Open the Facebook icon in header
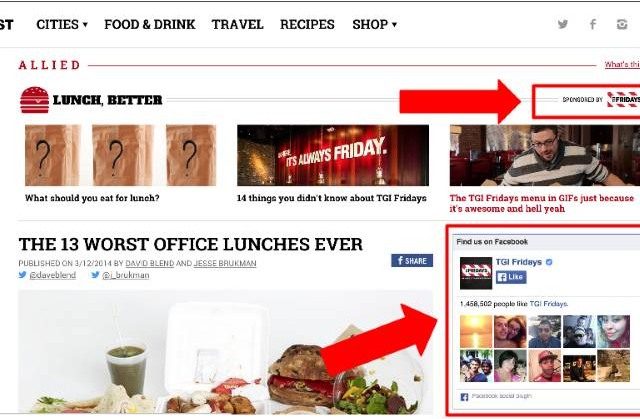Image resolution: width=640 pixels, height=419 pixels. [x=593, y=24]
